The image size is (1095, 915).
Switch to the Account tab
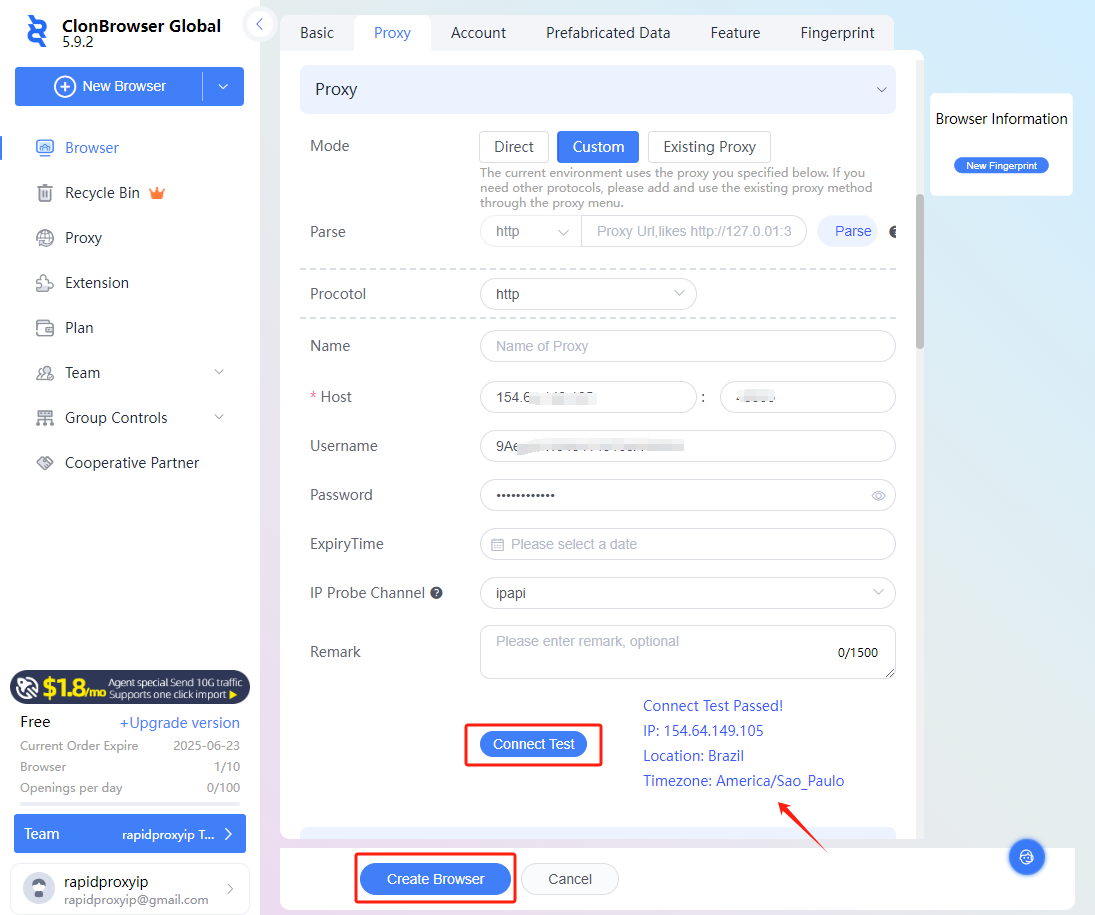(478, 33)
